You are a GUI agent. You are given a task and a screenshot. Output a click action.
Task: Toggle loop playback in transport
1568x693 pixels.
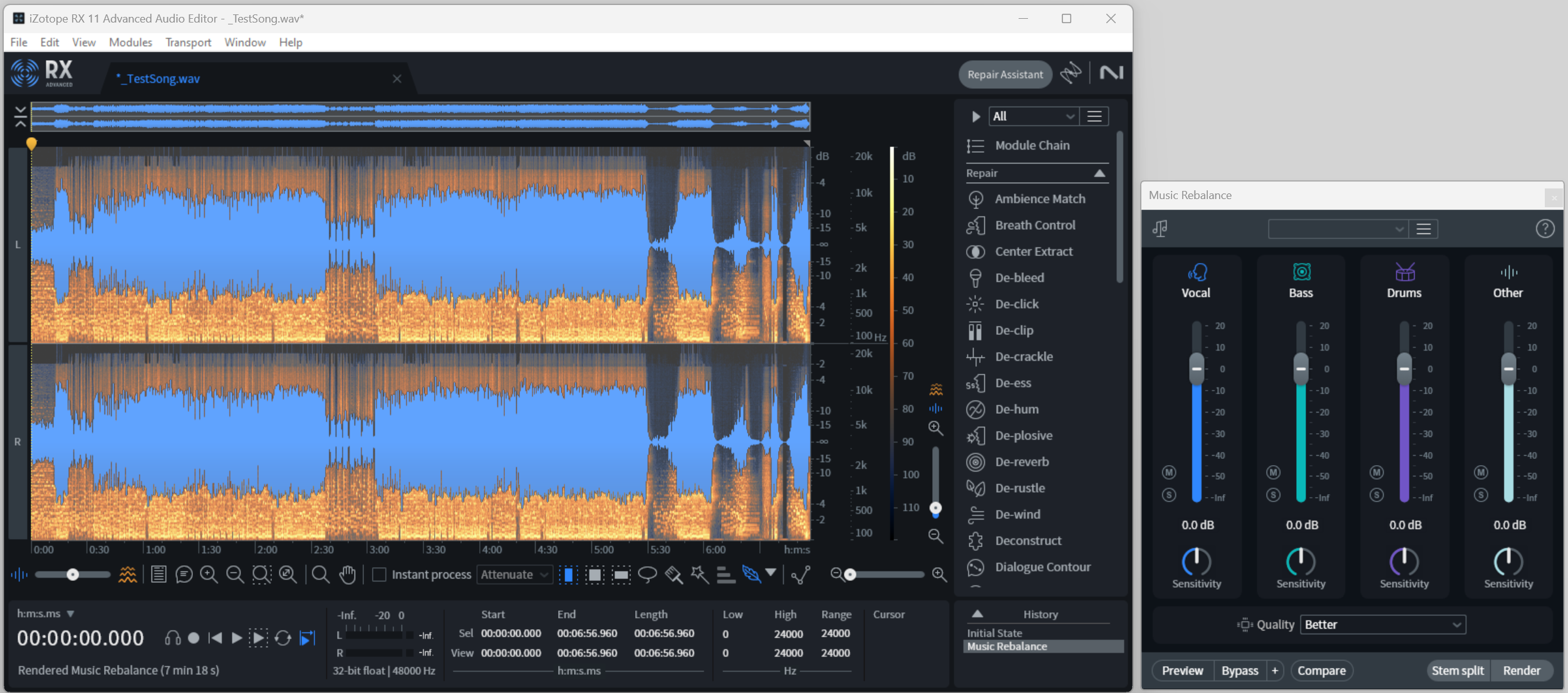(283, 638)
